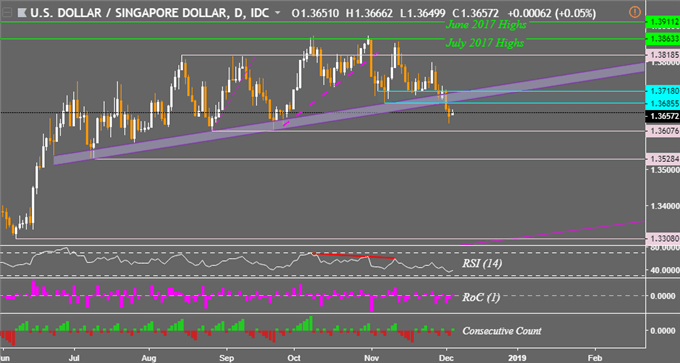Click the cyan 1.37180 price label
680x363 pixels.
[x=662, y=91]
